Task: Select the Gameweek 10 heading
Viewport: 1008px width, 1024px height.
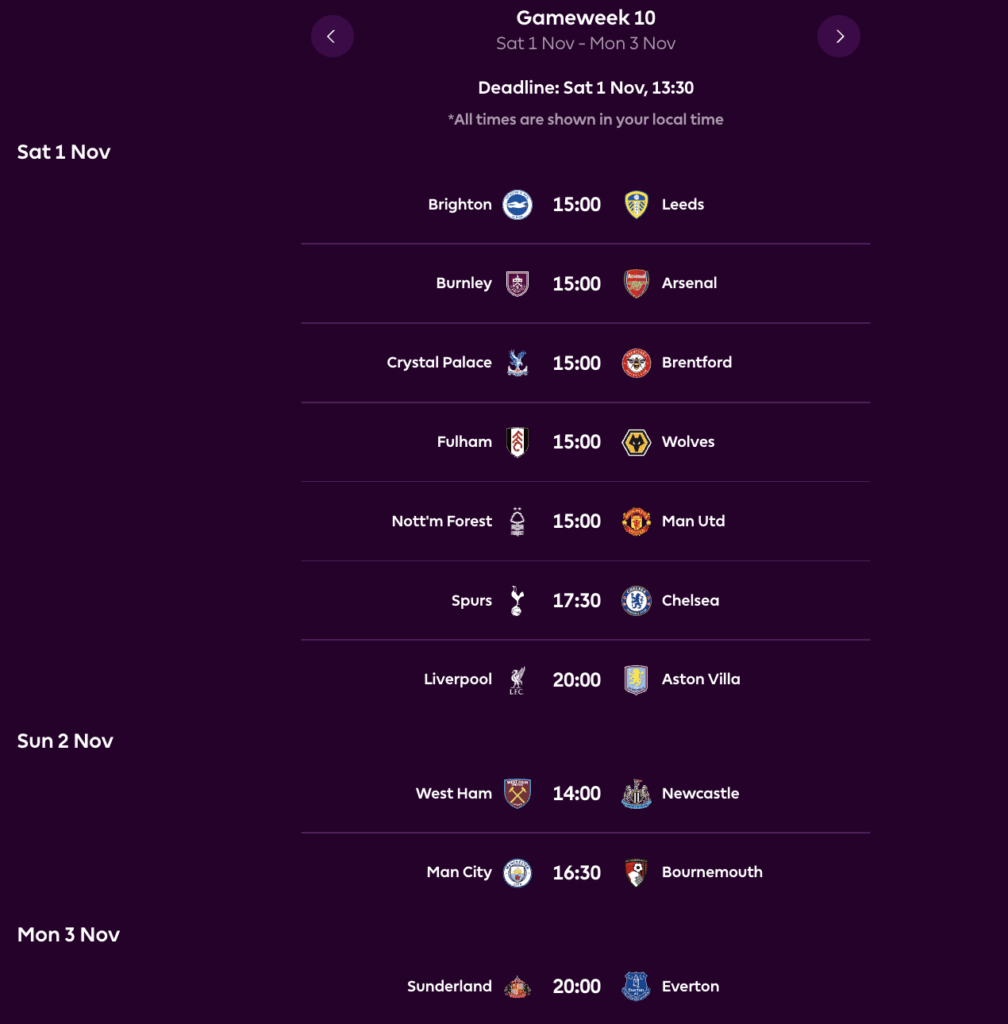Action: [585, 17]
